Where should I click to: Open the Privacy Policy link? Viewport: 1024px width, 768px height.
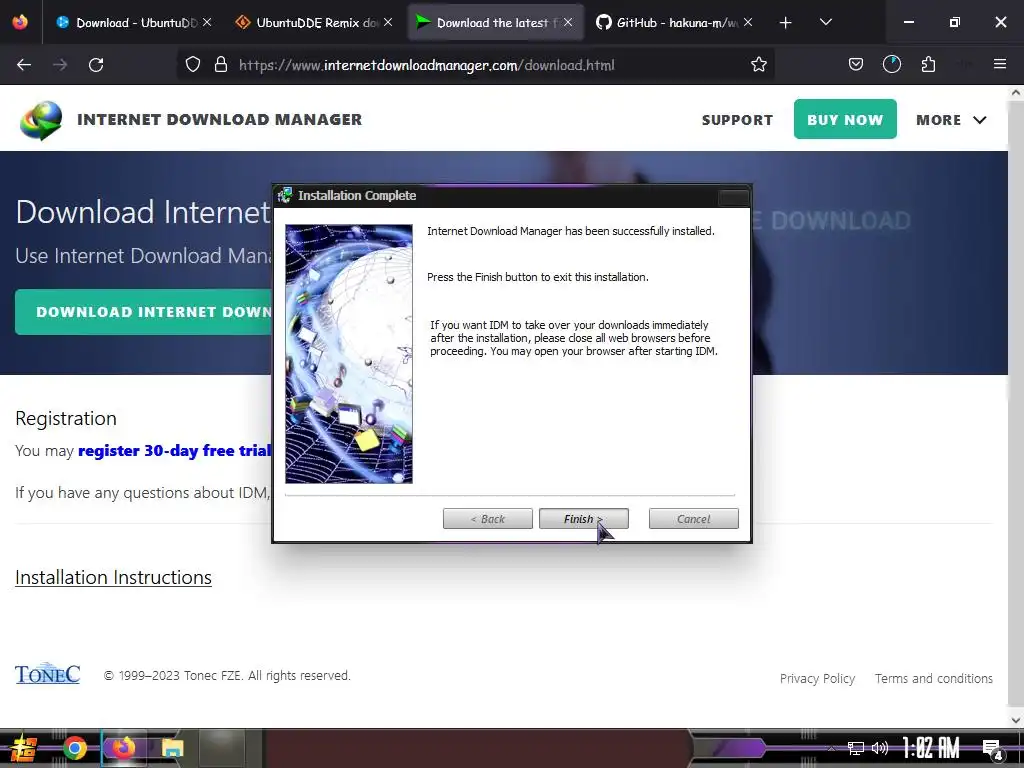coord(817,679)
